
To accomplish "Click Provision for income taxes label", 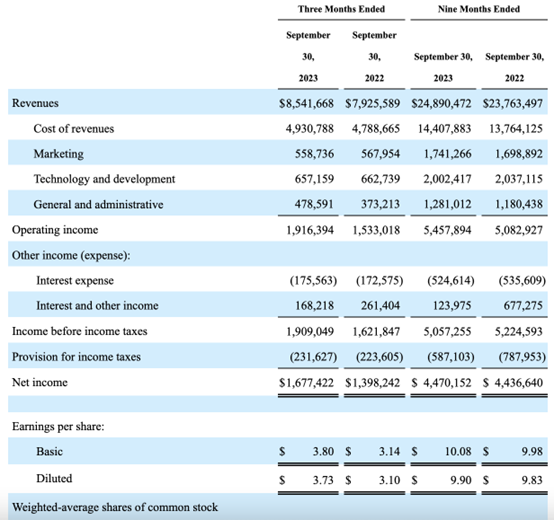I will click(x=76, y=357).
